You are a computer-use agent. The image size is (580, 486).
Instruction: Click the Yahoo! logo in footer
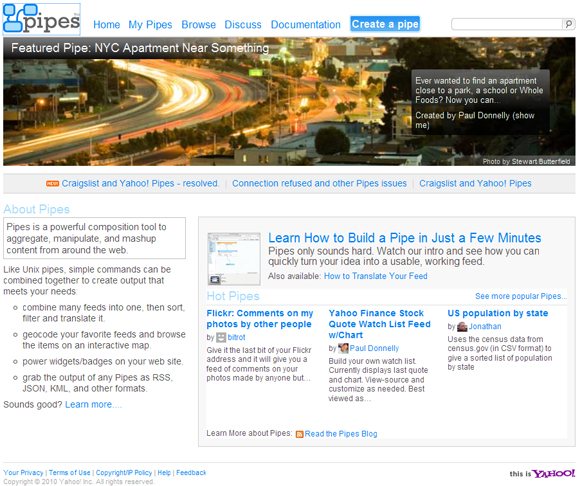(x=553, y=473)
